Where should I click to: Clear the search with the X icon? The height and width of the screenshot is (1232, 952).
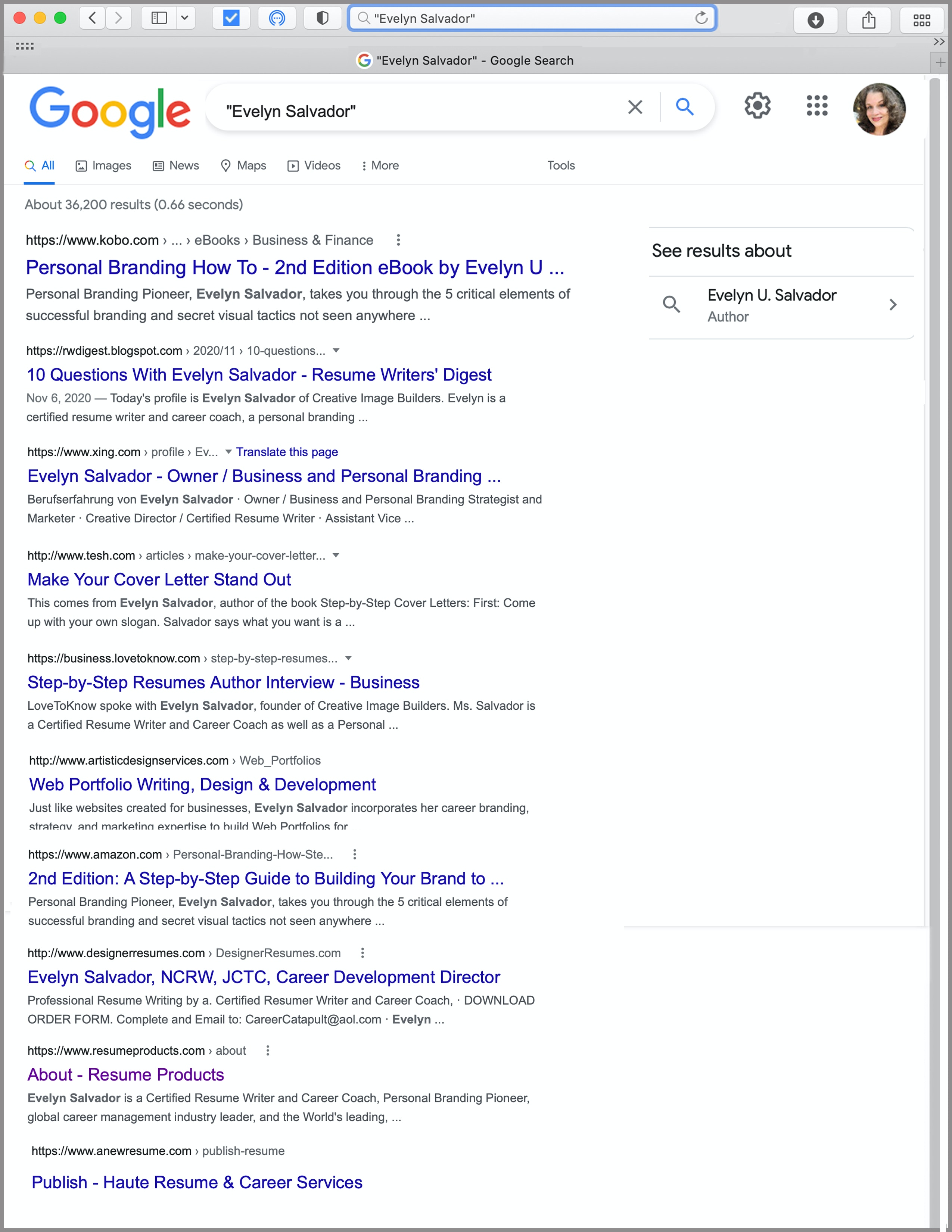[x=635, y=107]
